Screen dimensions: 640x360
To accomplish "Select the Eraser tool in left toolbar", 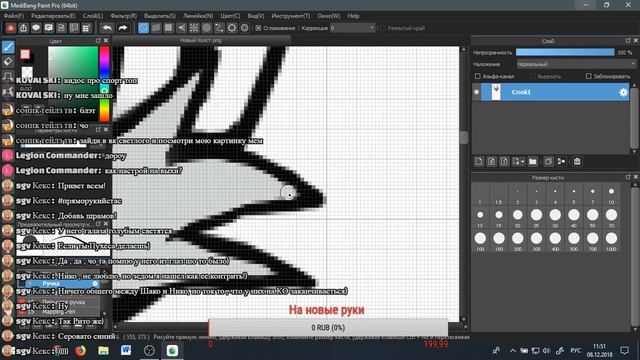I will 8,62.
